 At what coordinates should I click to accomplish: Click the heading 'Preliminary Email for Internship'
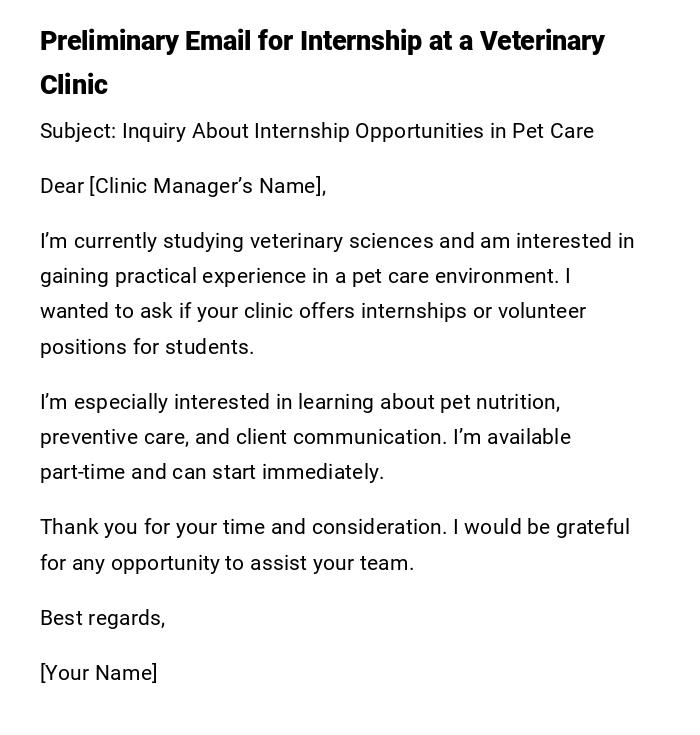[x=230, y=41]
